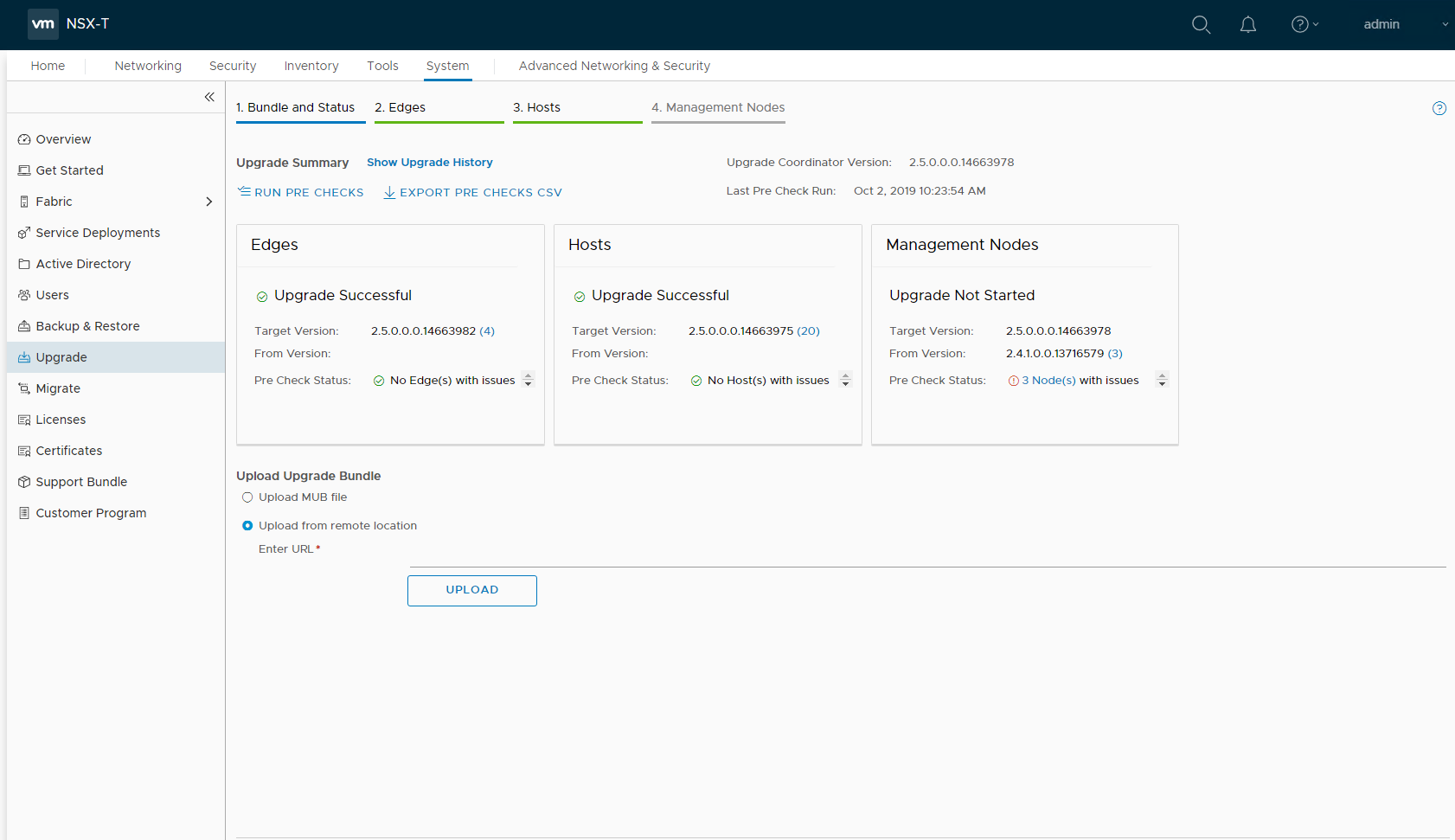Click the Service Deployments sidebar icon
1455x840 pixels.
(x=24, y=233)
